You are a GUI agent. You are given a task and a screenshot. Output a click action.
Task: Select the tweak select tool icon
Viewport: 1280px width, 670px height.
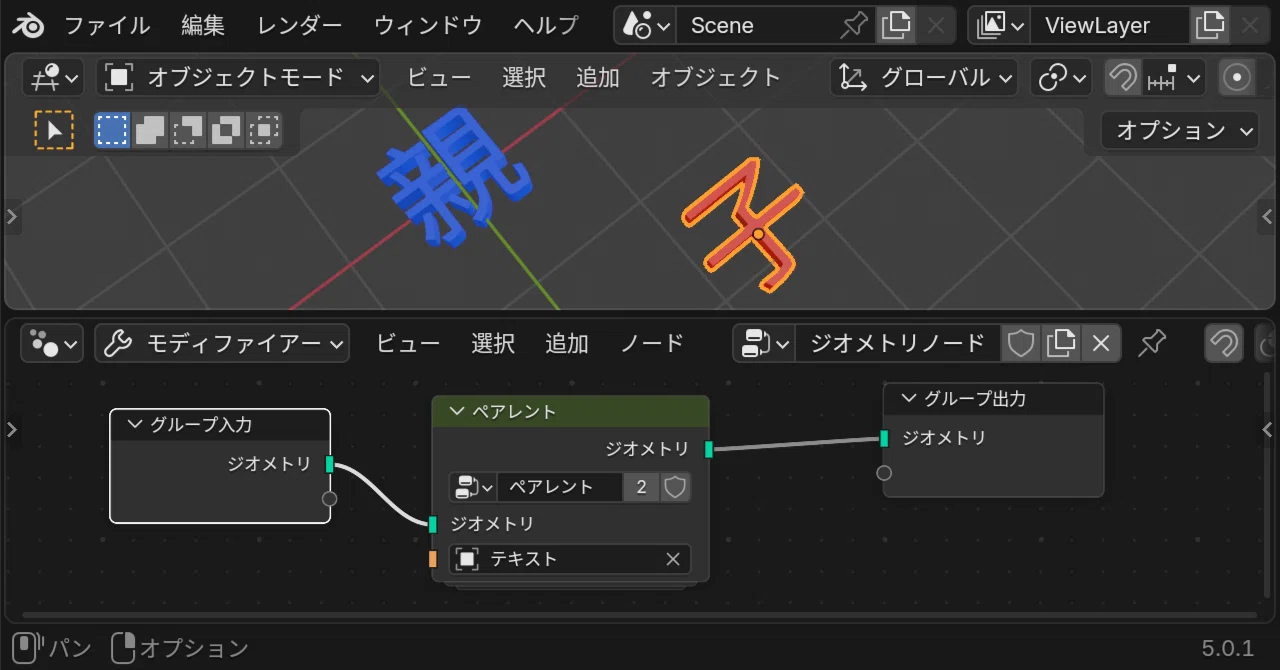point(54,130)
